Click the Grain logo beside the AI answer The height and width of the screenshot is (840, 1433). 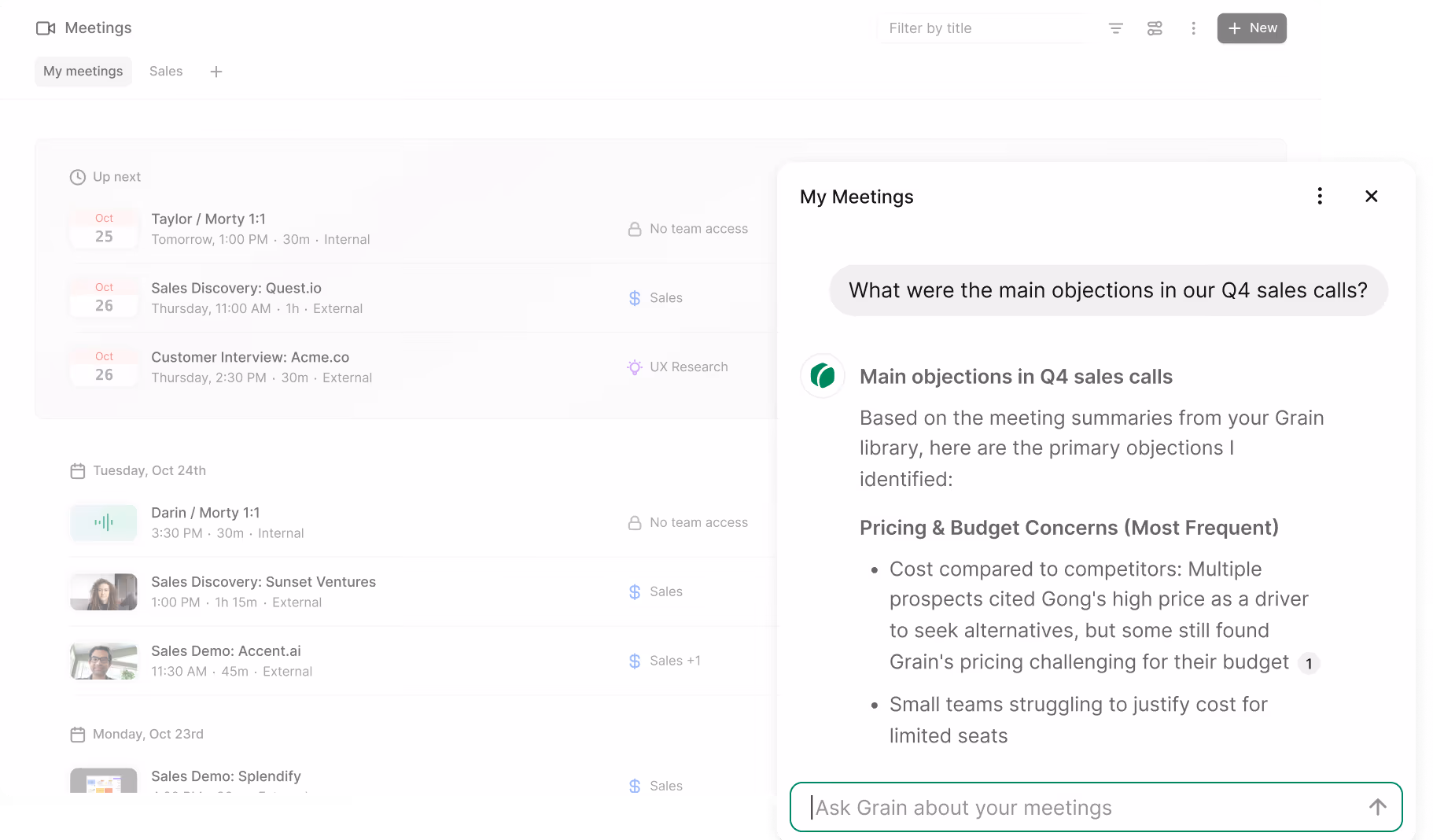point(821,376)
